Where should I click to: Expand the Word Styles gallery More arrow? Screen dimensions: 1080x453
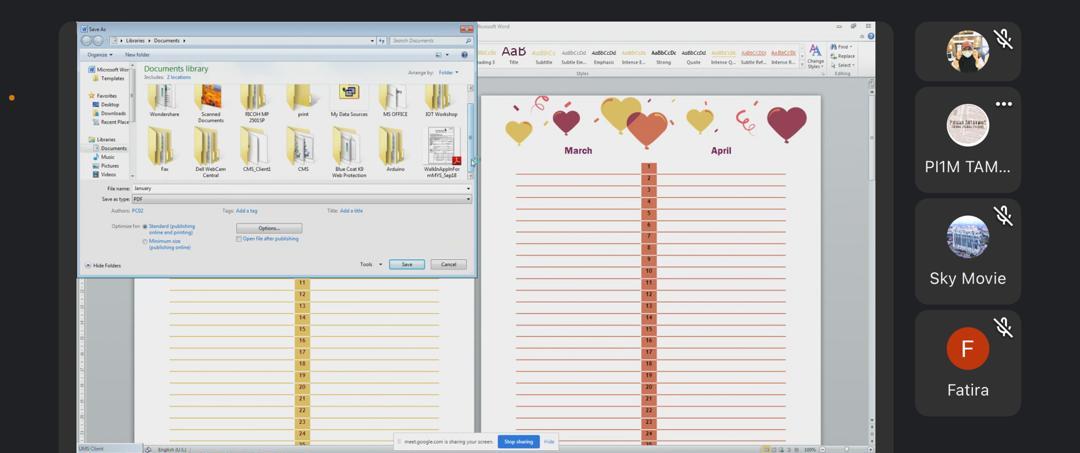[x=802, y=64]
